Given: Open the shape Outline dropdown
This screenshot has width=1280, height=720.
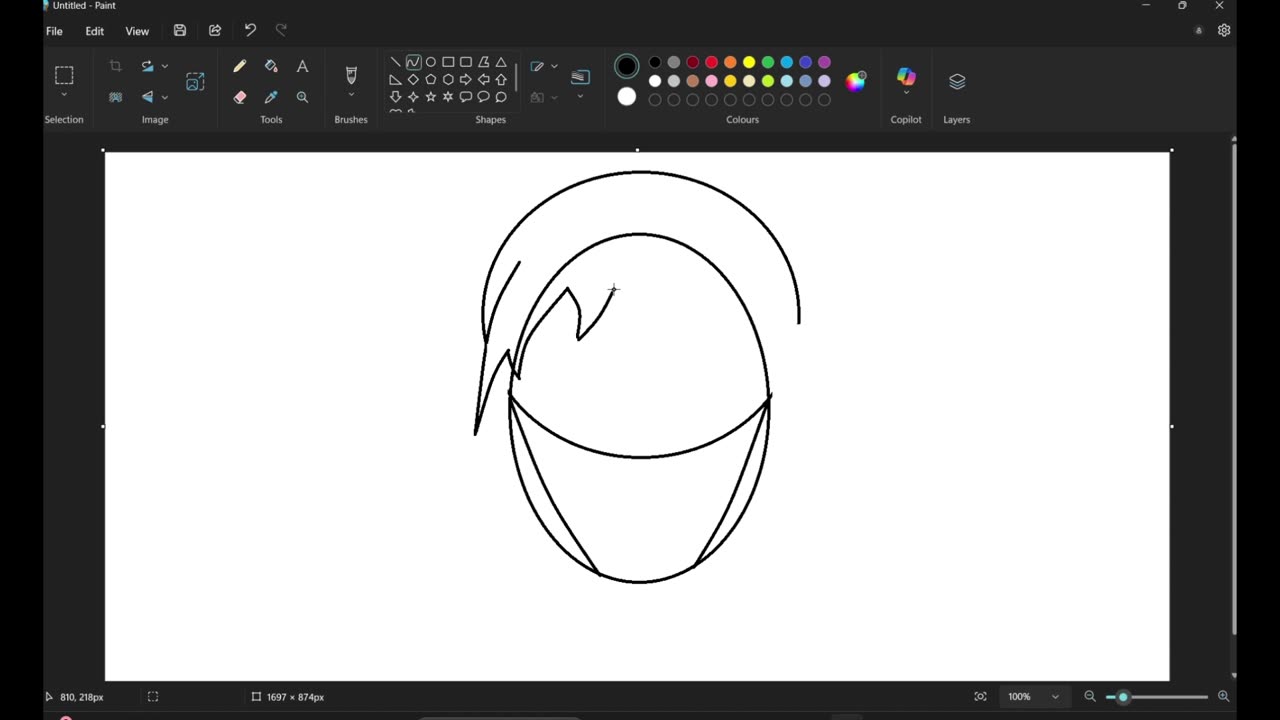Looking at the screenshot, I should pyautogui.click(x=554, y=67).
